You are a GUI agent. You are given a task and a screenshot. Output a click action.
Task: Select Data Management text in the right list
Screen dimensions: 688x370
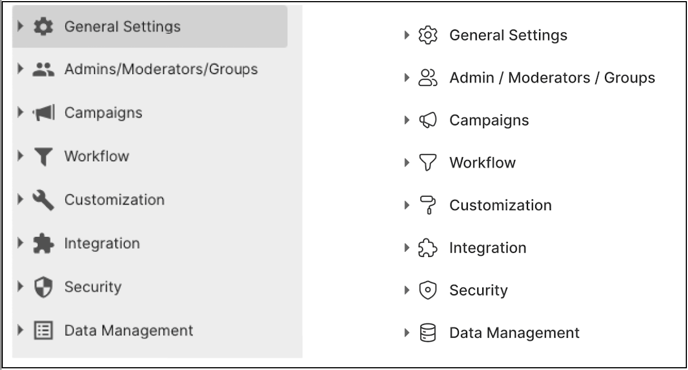pos(514,333)
